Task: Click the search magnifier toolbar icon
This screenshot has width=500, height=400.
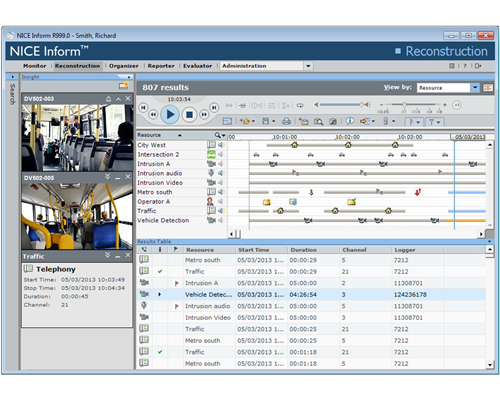Action: 318,121
